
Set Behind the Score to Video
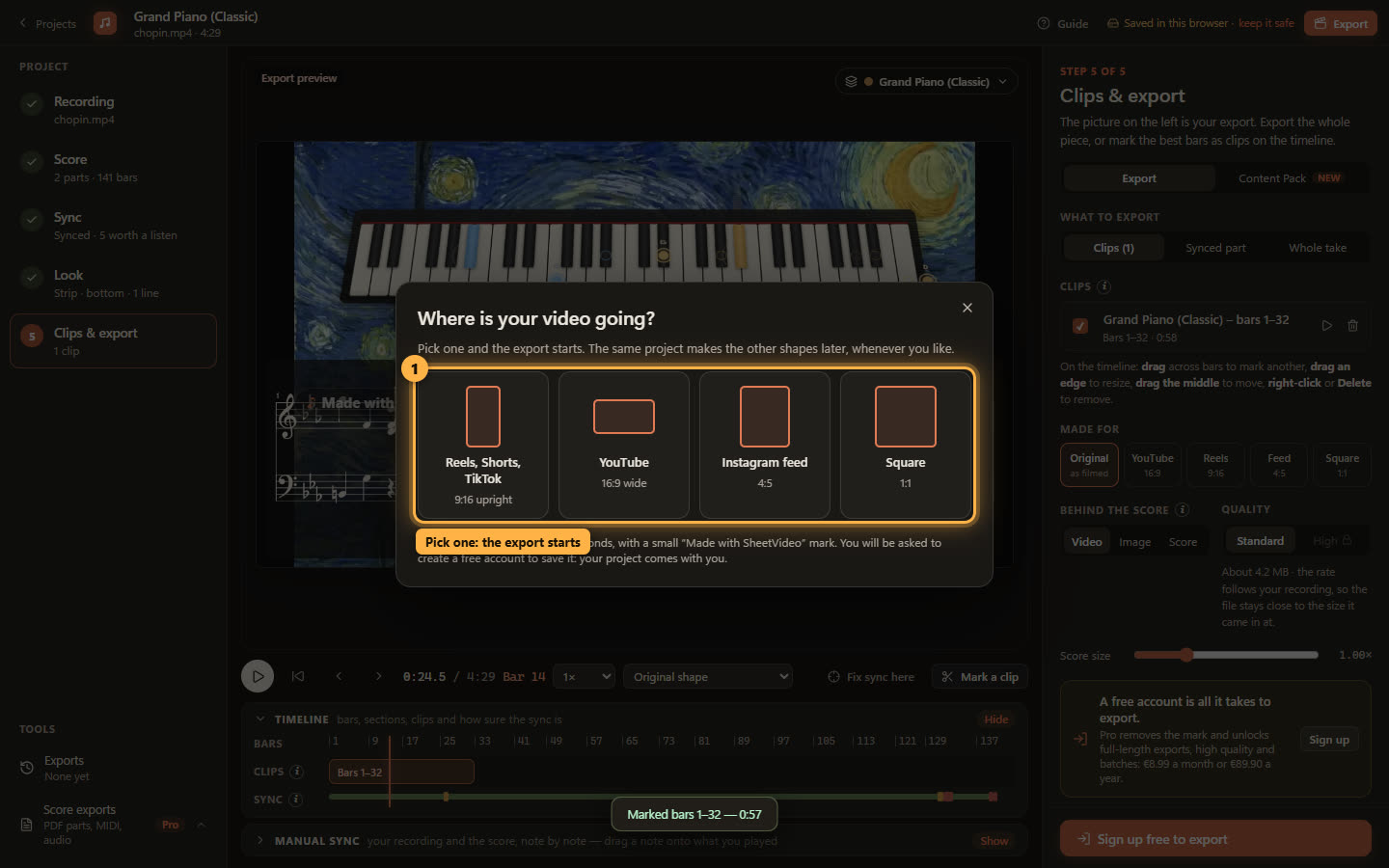pyautogui.click(x=1086, y=542)
